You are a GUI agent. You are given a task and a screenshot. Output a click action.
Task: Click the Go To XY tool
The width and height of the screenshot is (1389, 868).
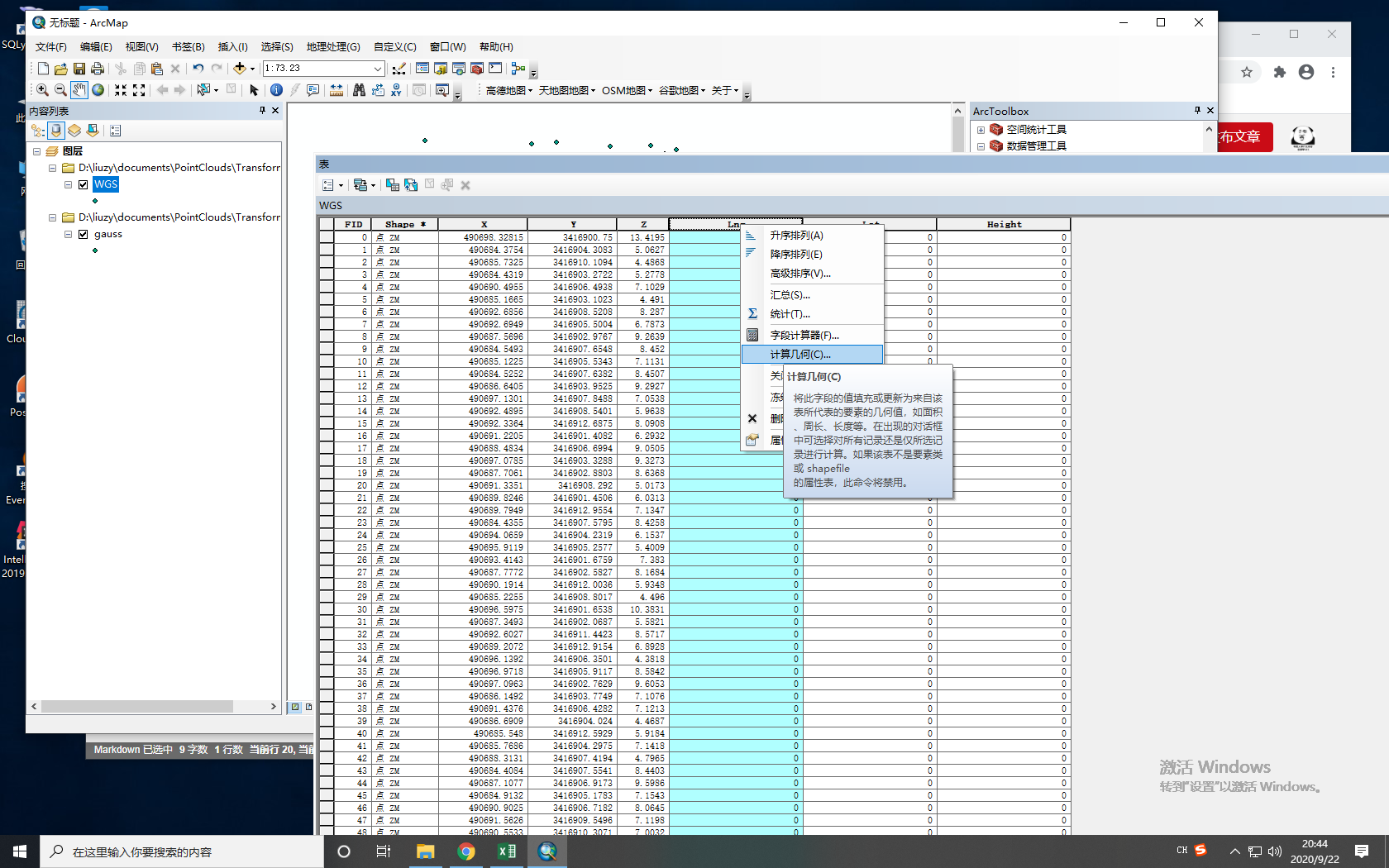pos(397,89)
